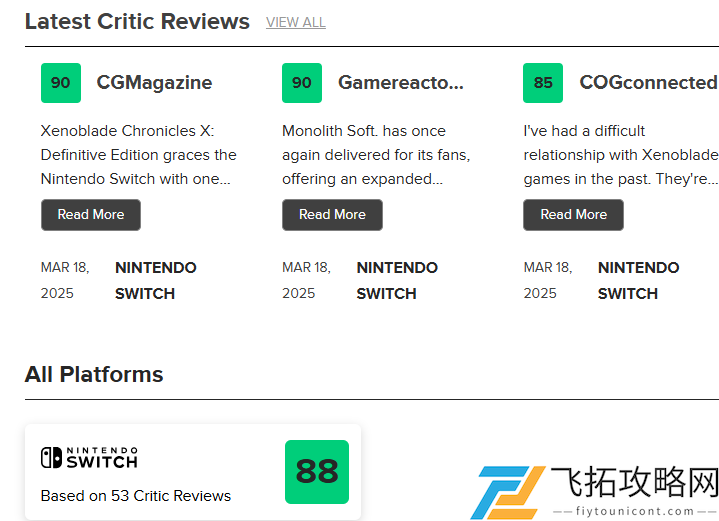719x521 pixels.
Task: Select Nintendo Switch under the Gamereactor review
Action: tap(397, 280)
